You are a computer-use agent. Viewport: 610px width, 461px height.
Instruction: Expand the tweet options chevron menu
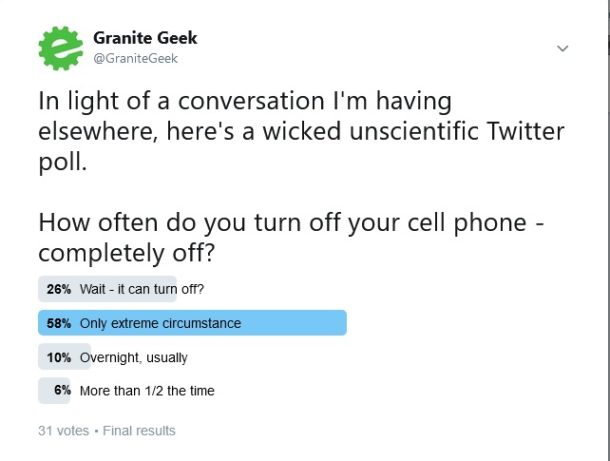coord(562,48)
